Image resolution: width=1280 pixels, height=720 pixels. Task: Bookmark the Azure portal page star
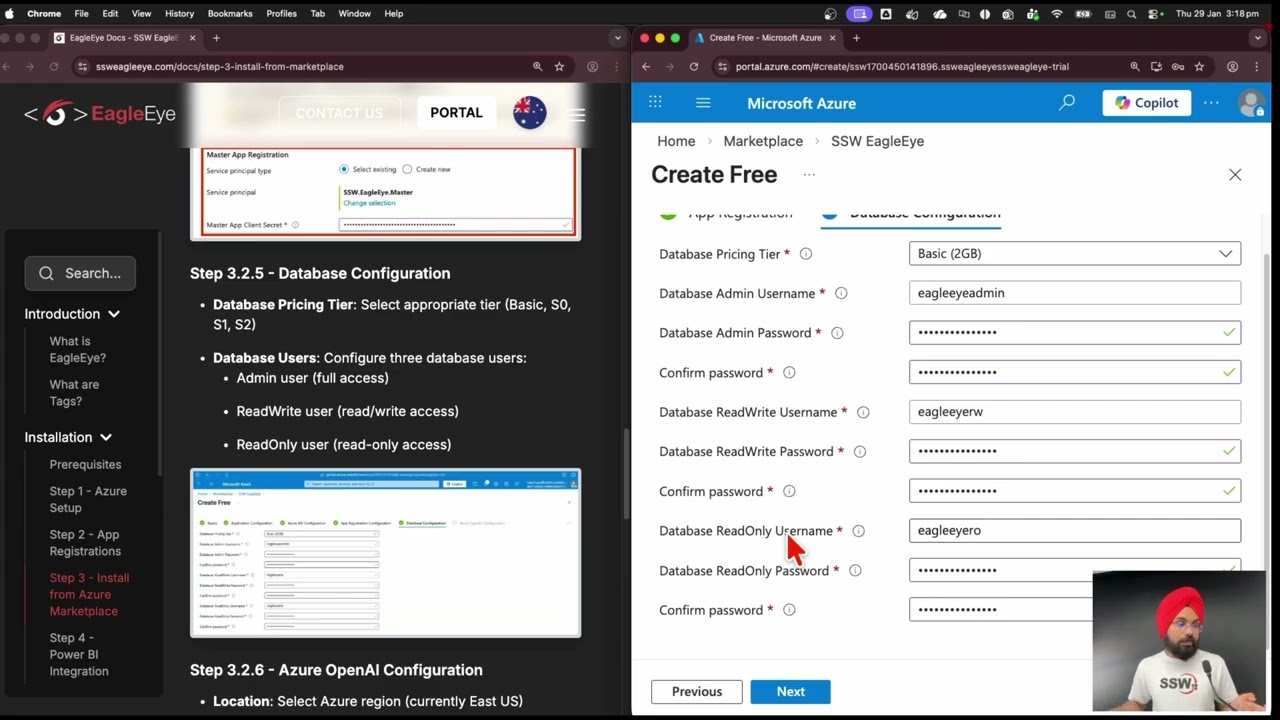(x=1199, y=66)
